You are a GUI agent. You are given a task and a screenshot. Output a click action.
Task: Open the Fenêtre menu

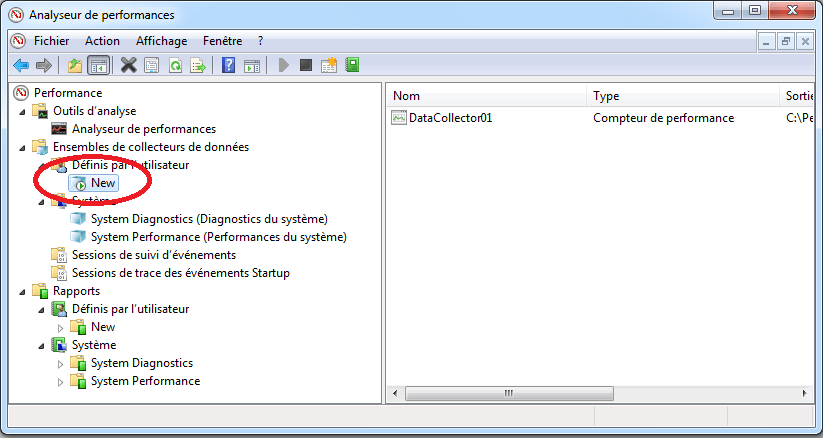[223, 41]
